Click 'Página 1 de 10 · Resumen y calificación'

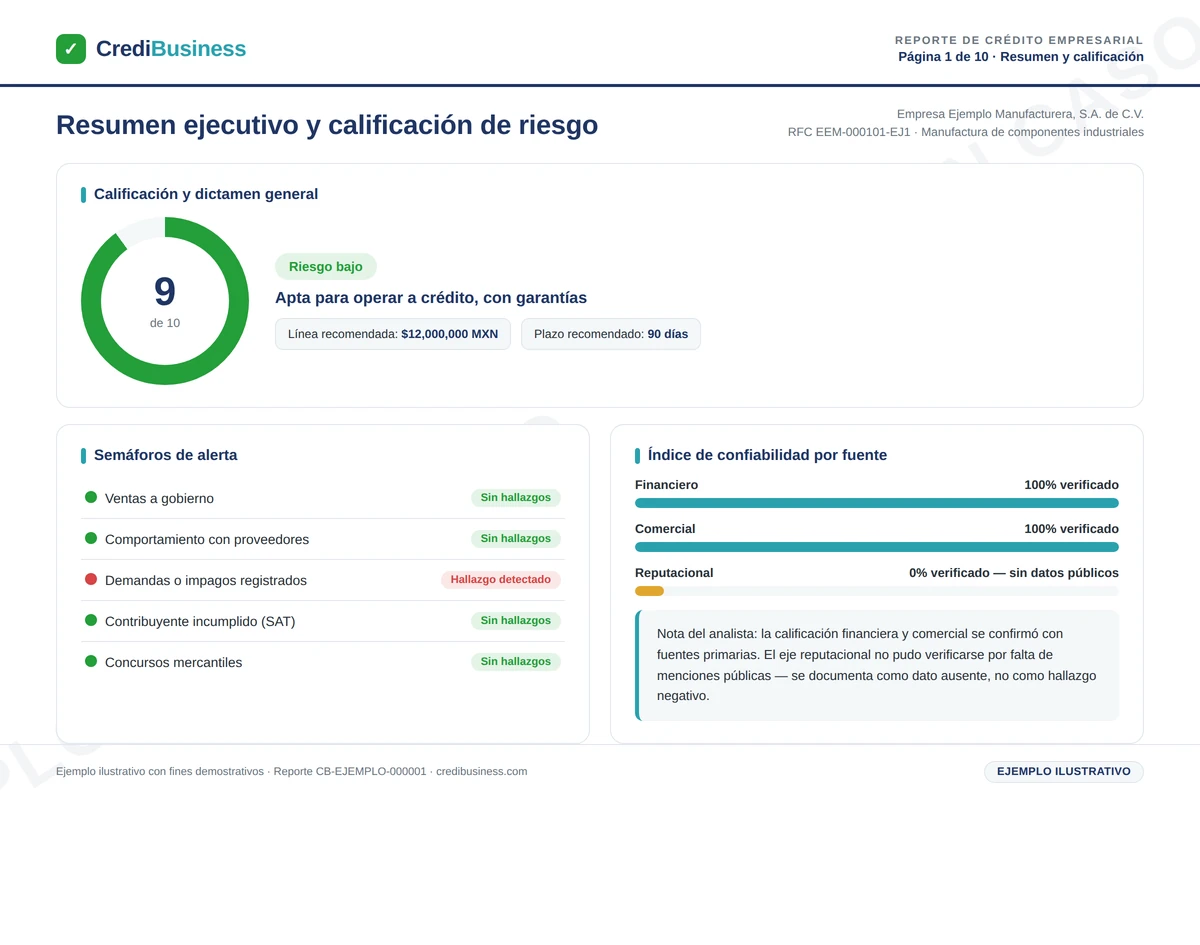pyautogui.click(x=1021, y=57)
